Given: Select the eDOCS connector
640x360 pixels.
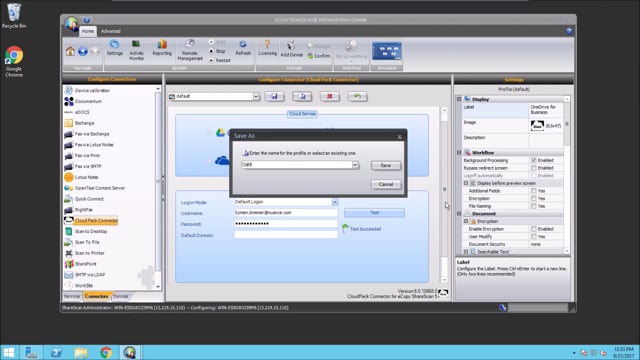Looking at the screenshot, I should point(77,112).
